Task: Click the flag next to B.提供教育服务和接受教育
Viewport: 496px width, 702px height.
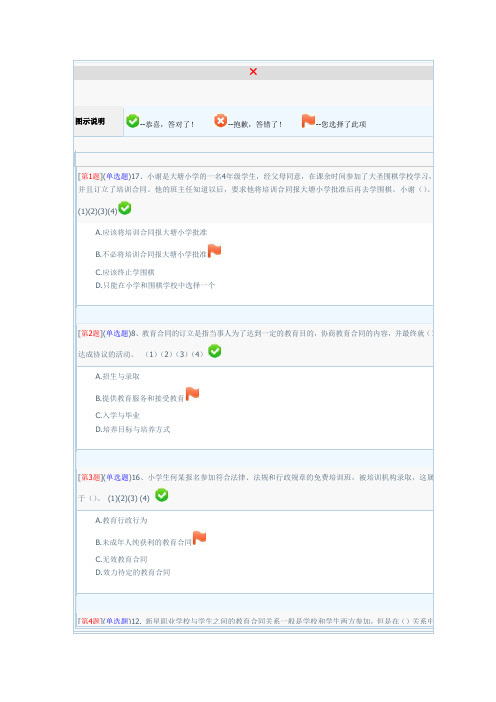Action: tap(192, 394)
